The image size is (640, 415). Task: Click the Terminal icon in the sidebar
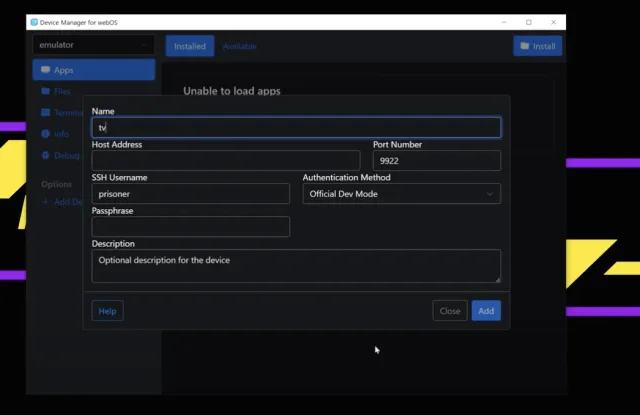pyautogui.click(x=45, y=112)
